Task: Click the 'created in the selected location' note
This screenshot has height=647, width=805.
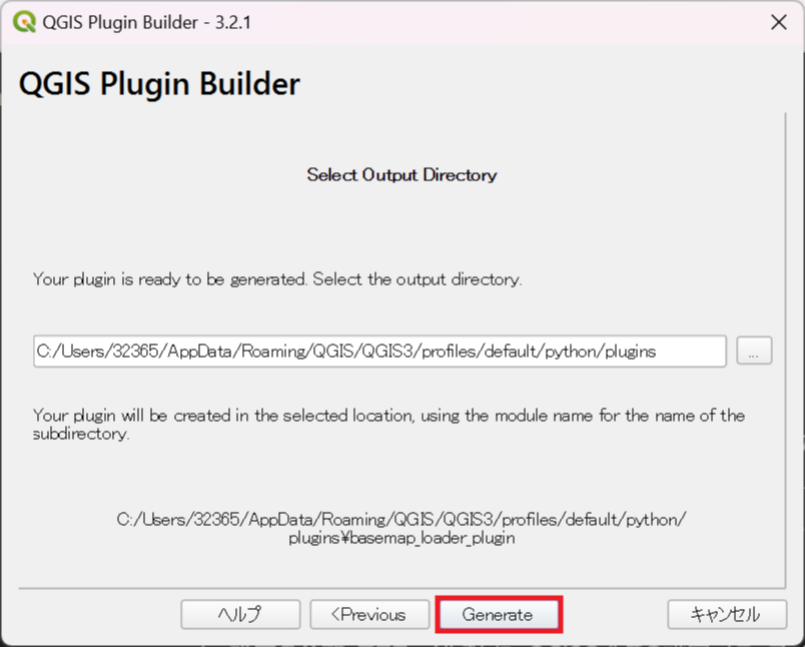Action: click(x=389, y=424)
